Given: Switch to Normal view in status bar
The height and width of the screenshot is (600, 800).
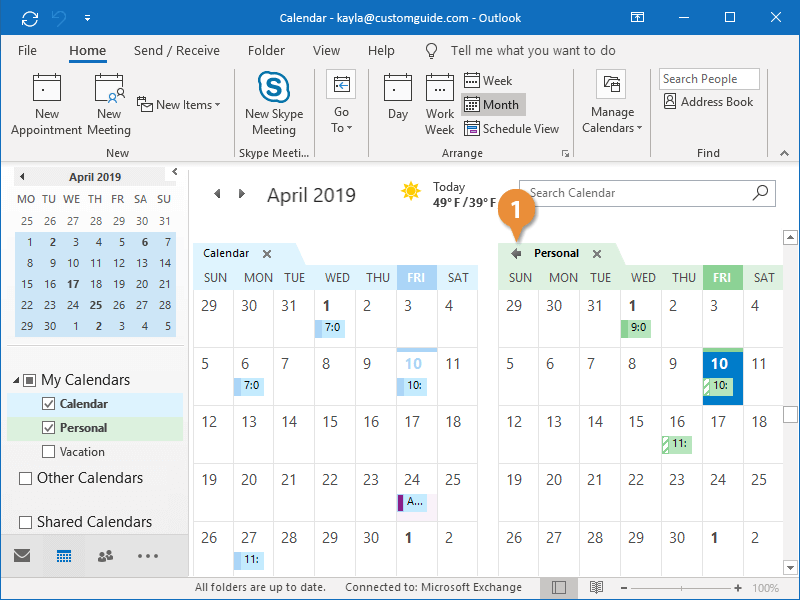Looking at the screenshot, I should click(559, 588).
